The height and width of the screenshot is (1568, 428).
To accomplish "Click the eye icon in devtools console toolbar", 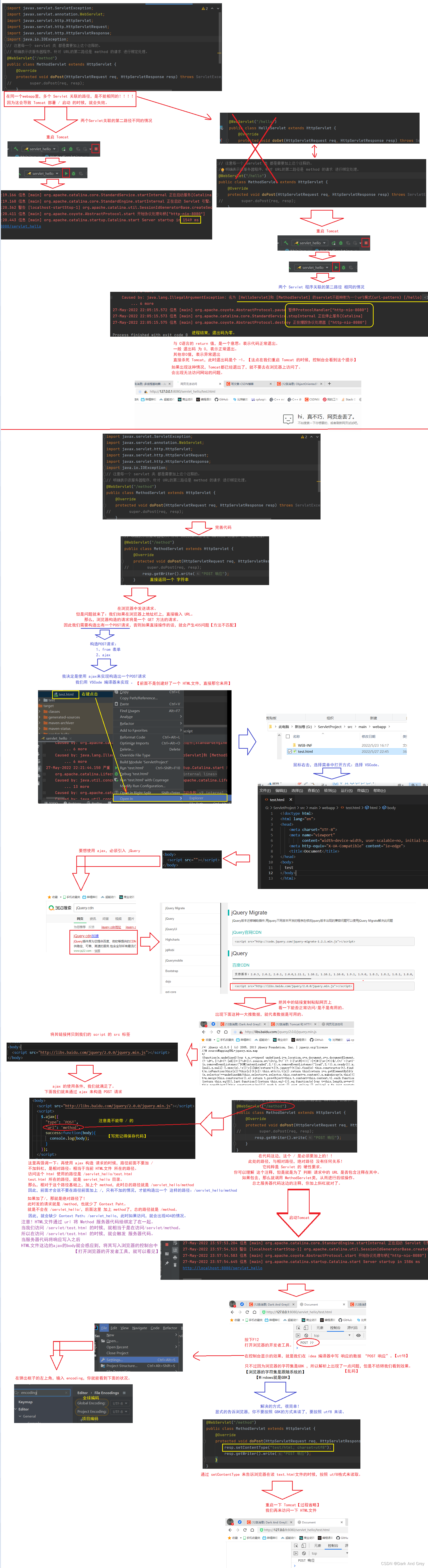I will (359, 1336).
